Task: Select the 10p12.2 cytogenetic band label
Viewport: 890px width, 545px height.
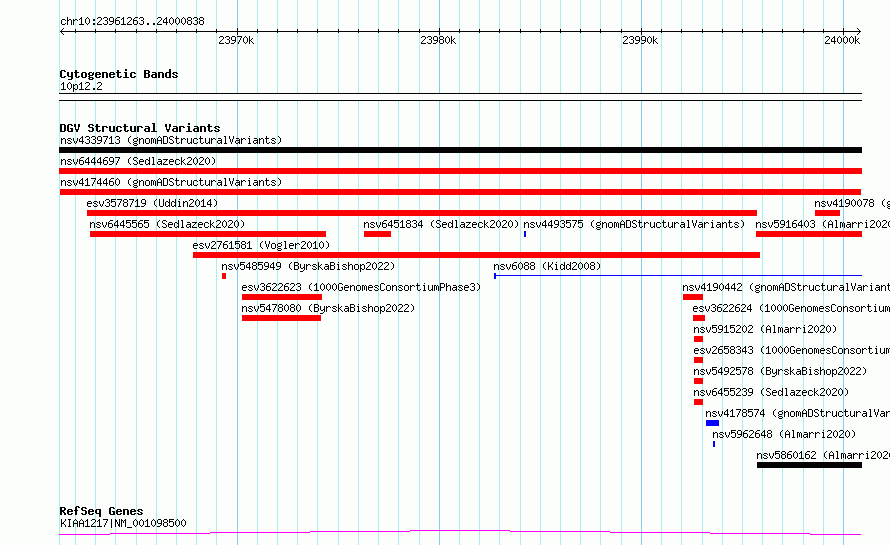Action: point(81,86)
